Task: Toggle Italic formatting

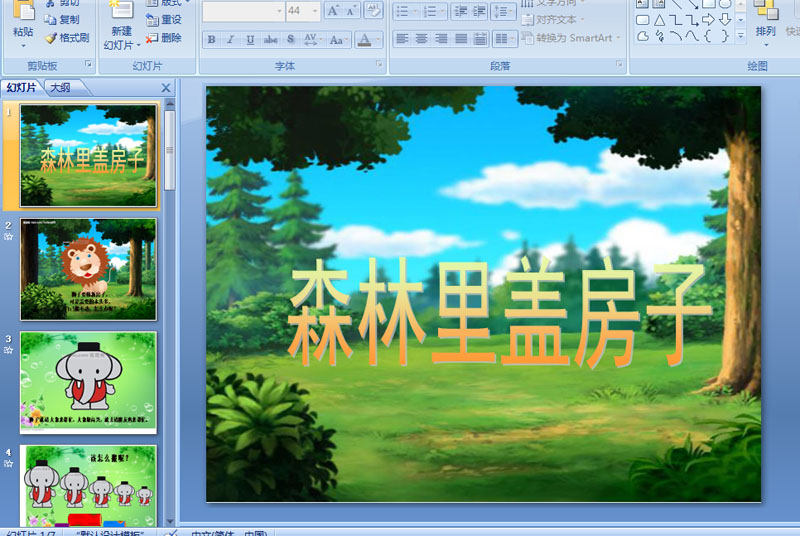Action: [x=231, y=39]
